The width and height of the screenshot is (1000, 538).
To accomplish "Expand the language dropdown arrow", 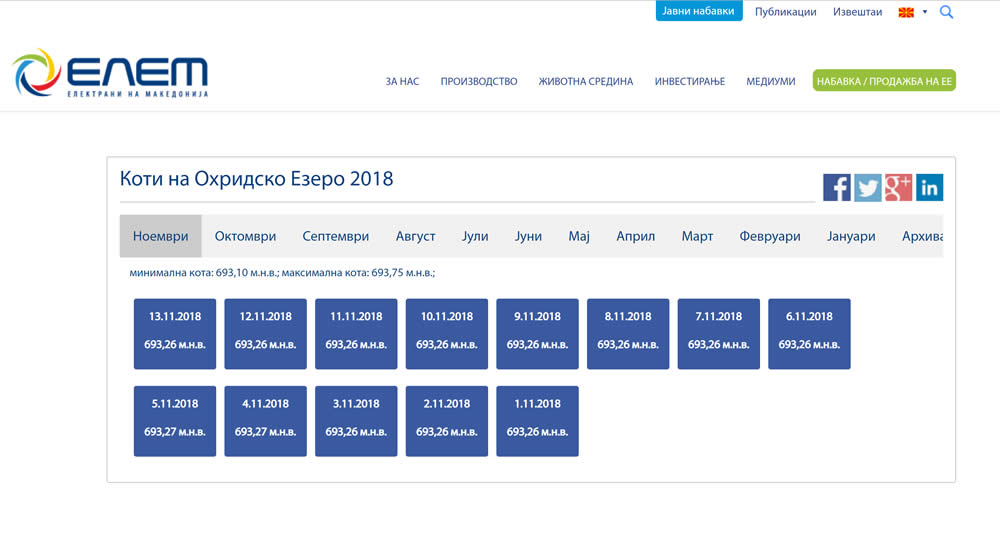I will (925, 12).
